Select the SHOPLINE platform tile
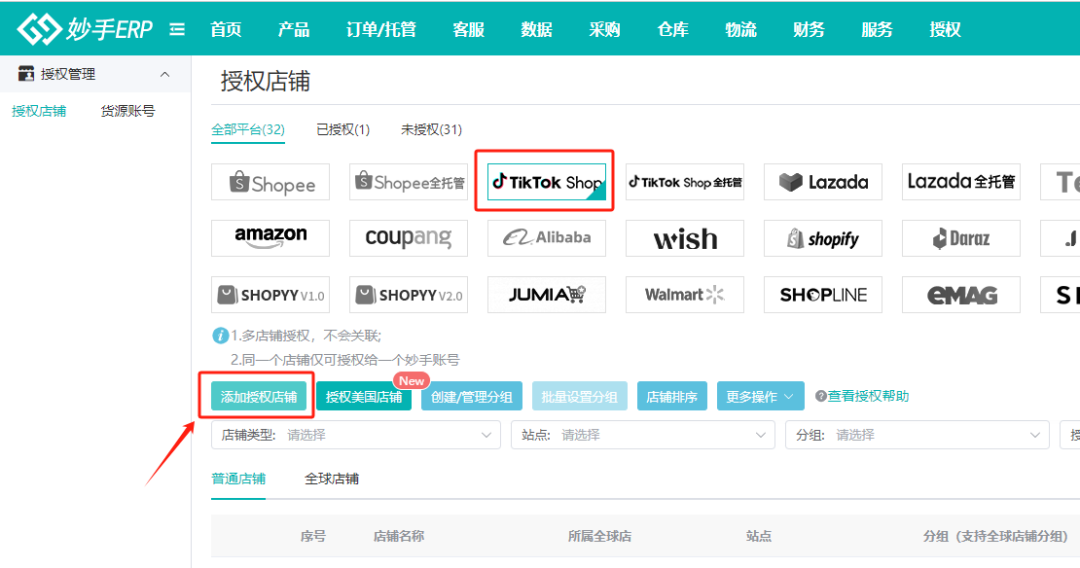Viewport: 1080px width, 568px height. pyautogui.click(x=823, y=295)
